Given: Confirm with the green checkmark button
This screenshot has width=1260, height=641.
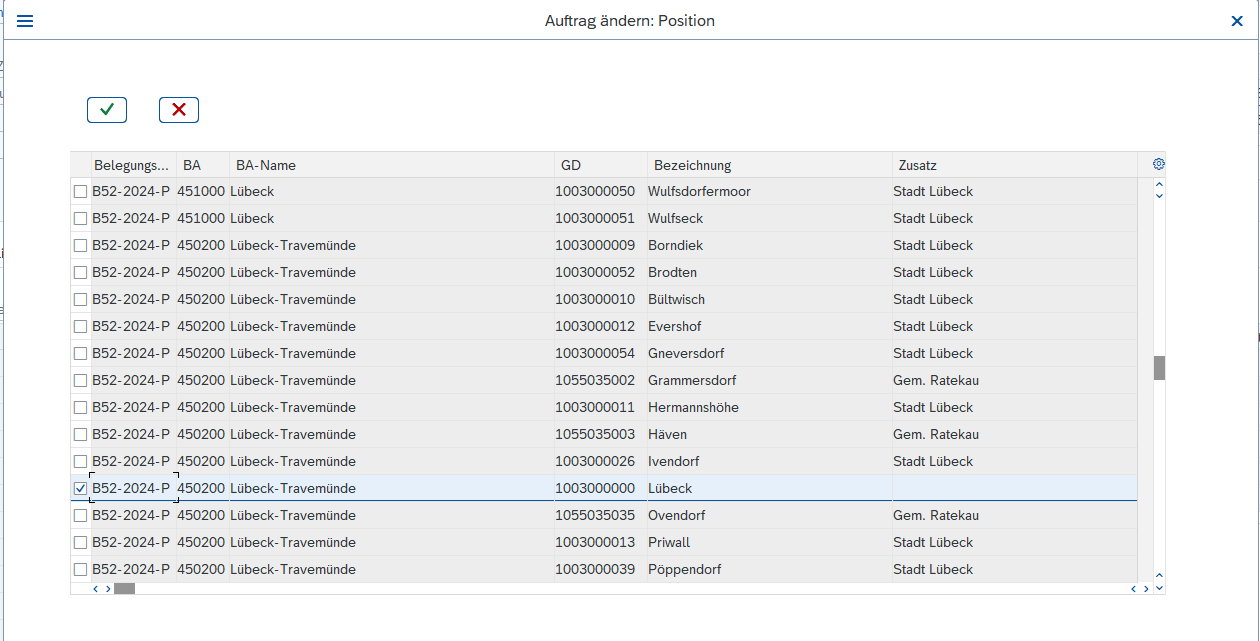Looking at the screenshot, I should [x=107, y=110].
